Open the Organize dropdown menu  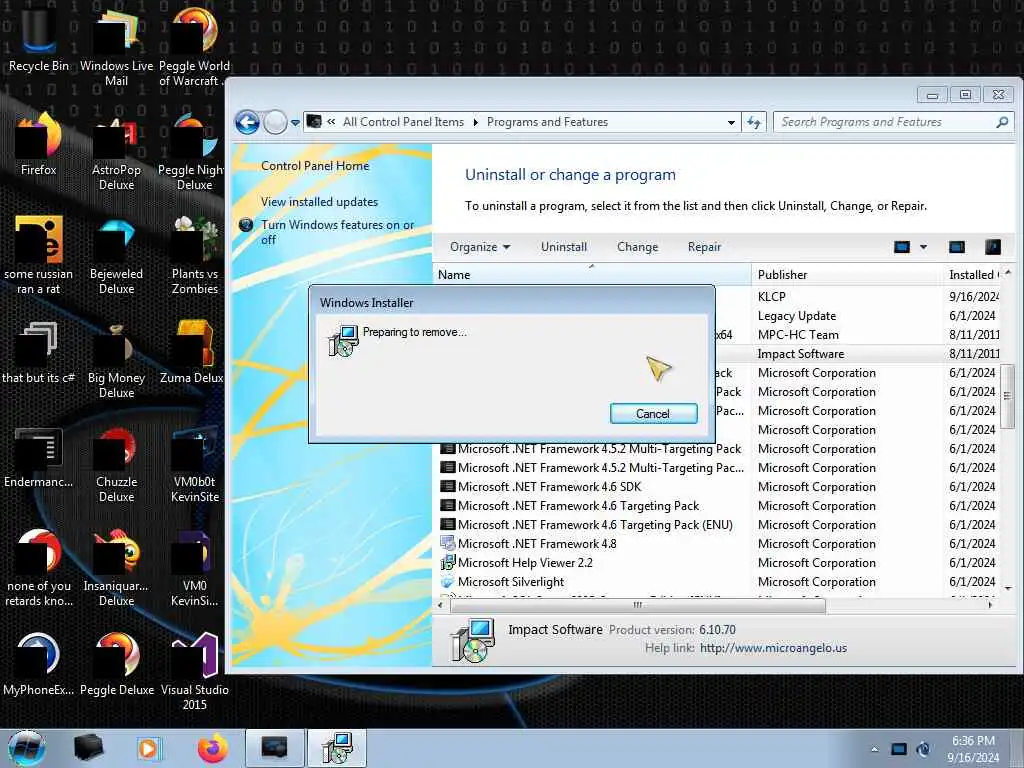[x=480, y=247]
